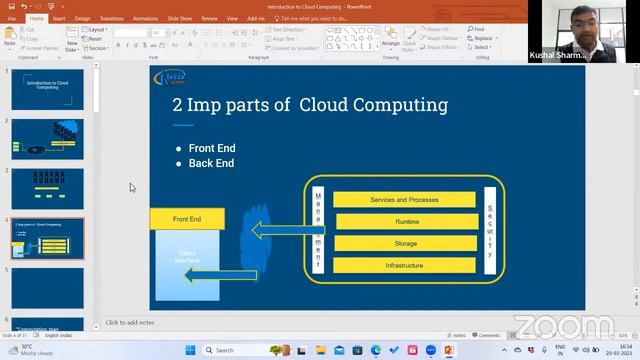The width and height of the screenshot is (640, 360).
Task: Switch to the Review tab
Action: [x=209, y=18]
